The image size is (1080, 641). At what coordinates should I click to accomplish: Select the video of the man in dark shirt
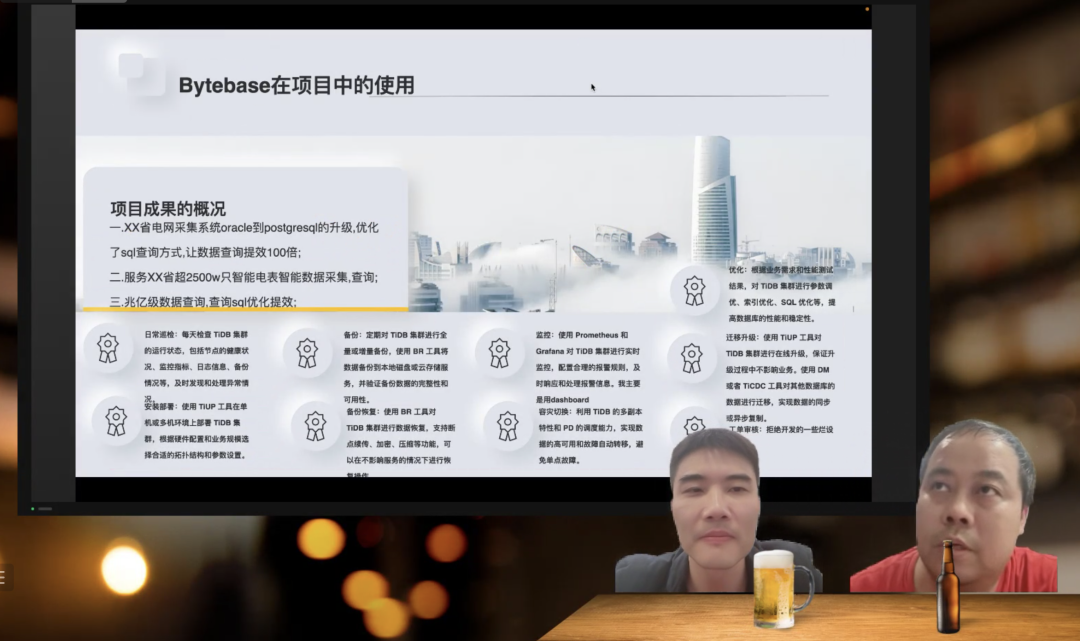[716, 510]
